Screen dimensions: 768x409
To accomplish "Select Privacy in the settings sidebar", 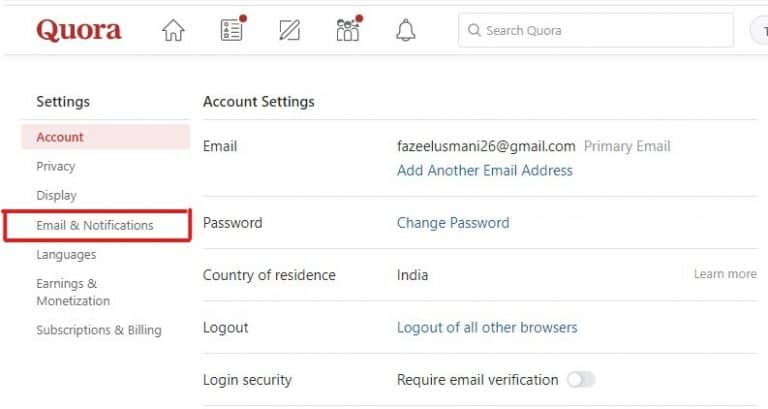I will 56,166.
